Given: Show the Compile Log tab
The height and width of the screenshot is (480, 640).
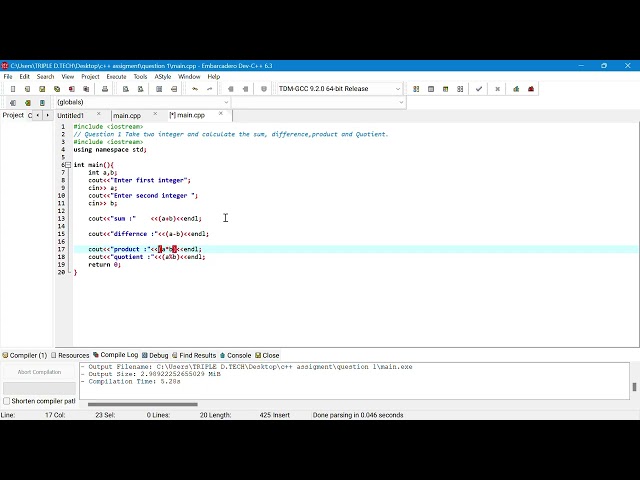Looking at the screenshot, I should pos(116,355).
